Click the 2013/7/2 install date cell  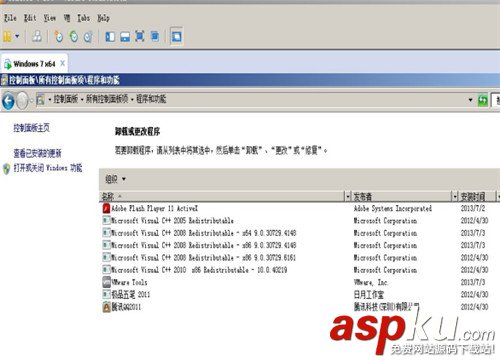473,209
